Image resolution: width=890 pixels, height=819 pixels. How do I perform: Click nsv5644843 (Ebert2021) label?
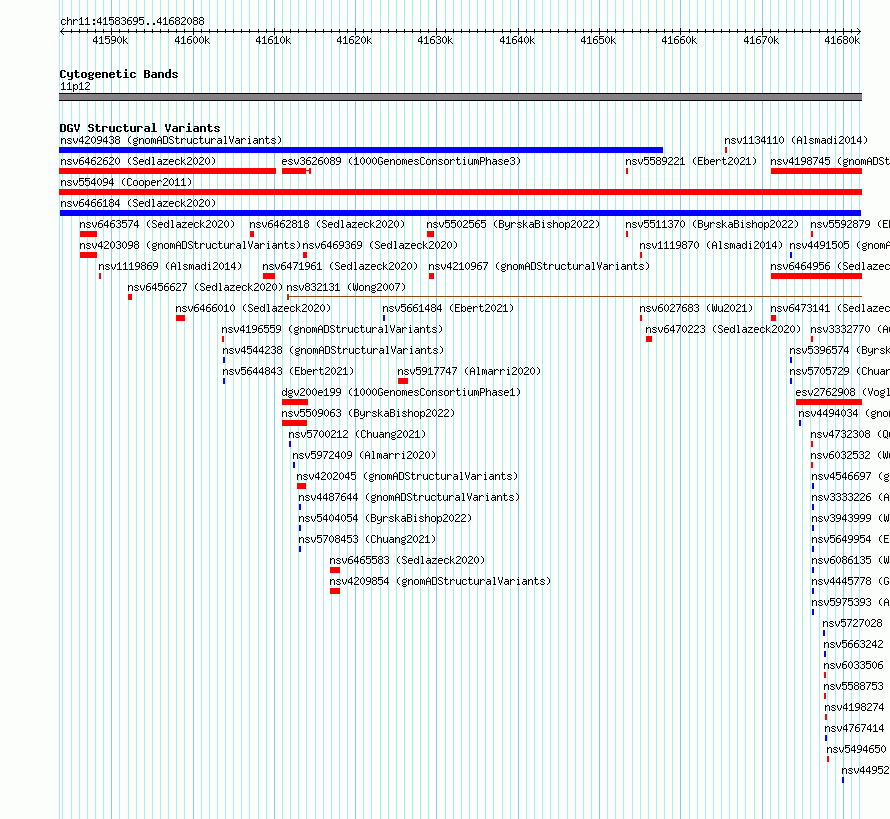(288, 371)
